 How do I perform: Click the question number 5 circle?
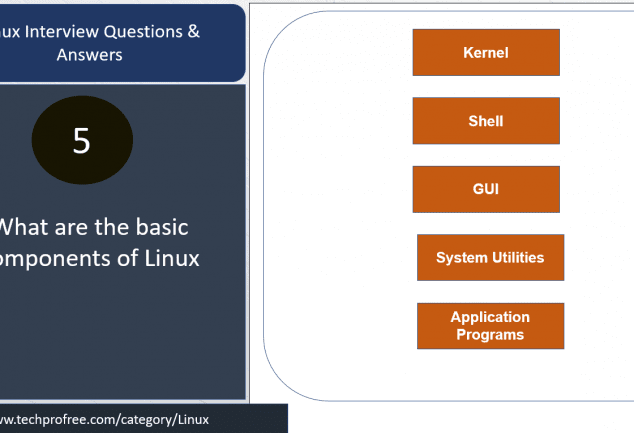tap(82, 140)
